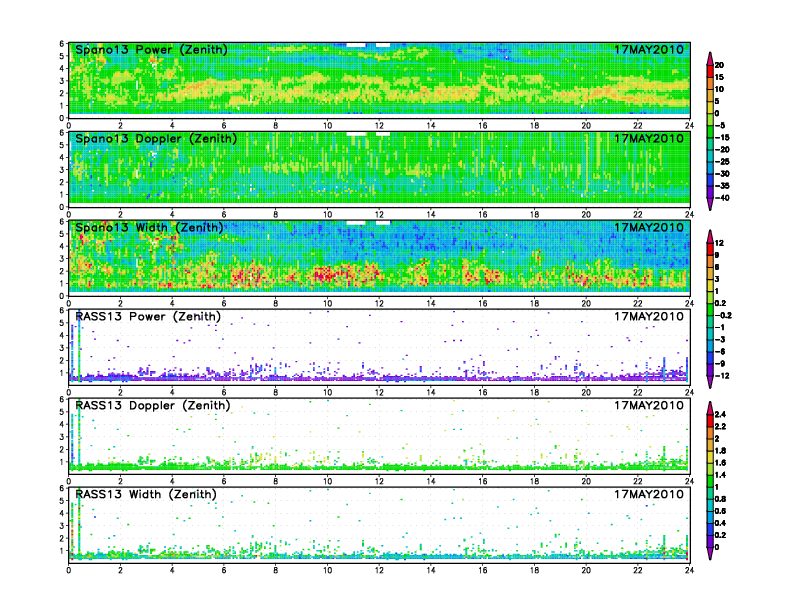This screenshot has width=792, height=612.
Task: Click the "0.2" label on the middle colorbar
Action: tap(721, 303)
